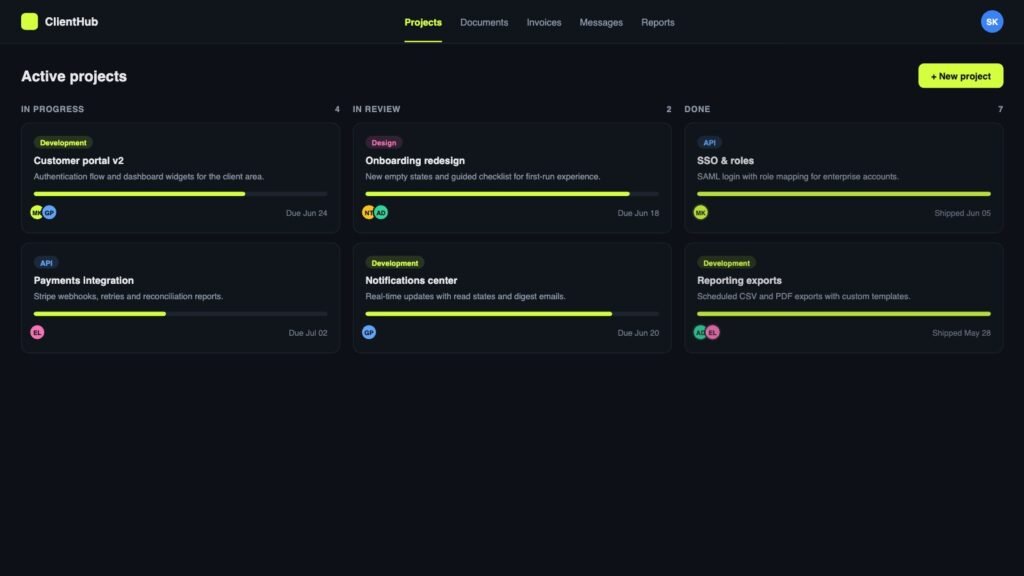Click the Shipped May 28 date
The height and width of the screenshot is (576, 1024).
(x=961, y=333)
